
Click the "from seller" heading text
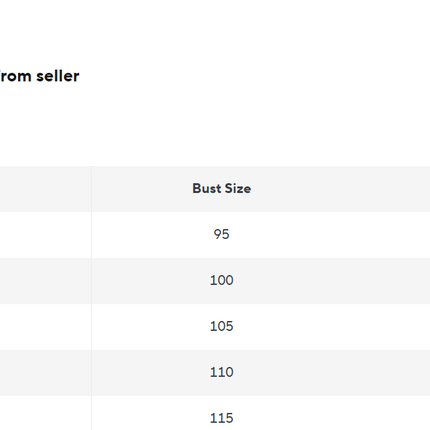point(39,76)
